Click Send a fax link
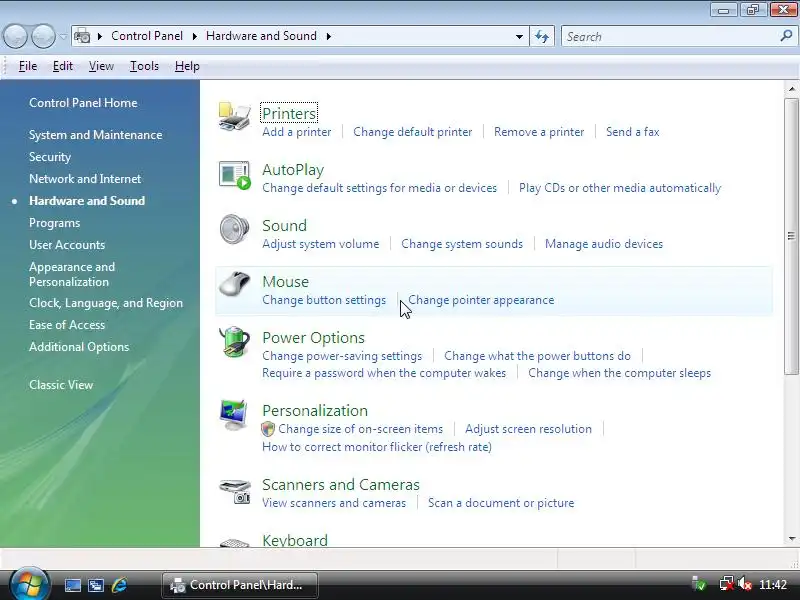The width and height of the screenshot is (800, 600). [633, 132]
